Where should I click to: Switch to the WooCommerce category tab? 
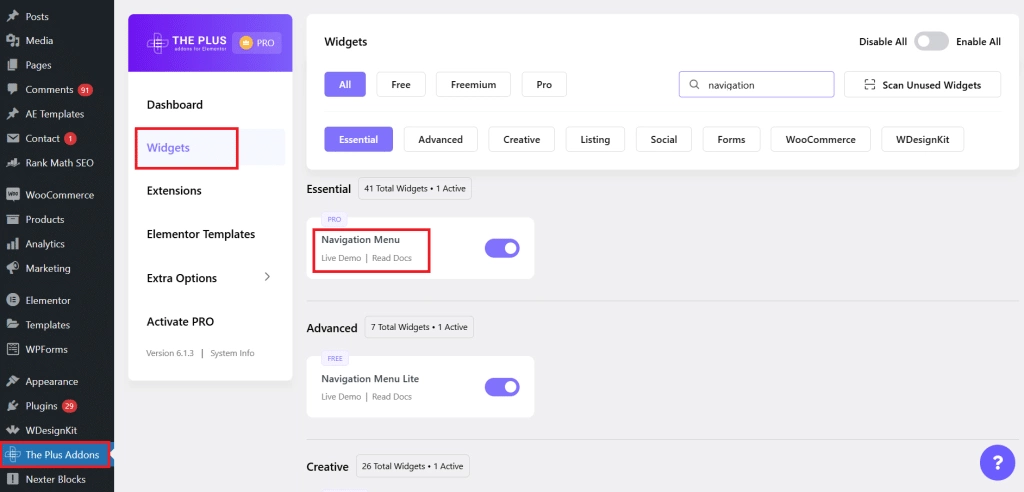(822, 139)
